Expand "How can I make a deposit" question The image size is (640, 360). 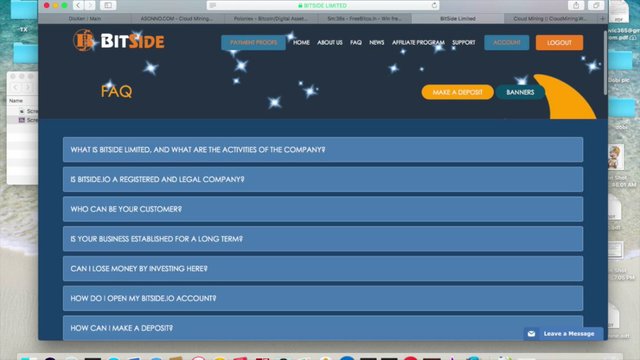[x=323, y=328]
